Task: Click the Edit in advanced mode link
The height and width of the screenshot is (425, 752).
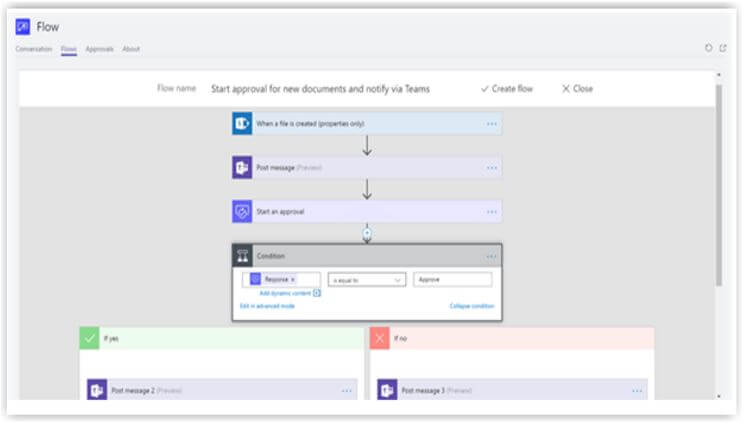Action: [x=267, y=306]
